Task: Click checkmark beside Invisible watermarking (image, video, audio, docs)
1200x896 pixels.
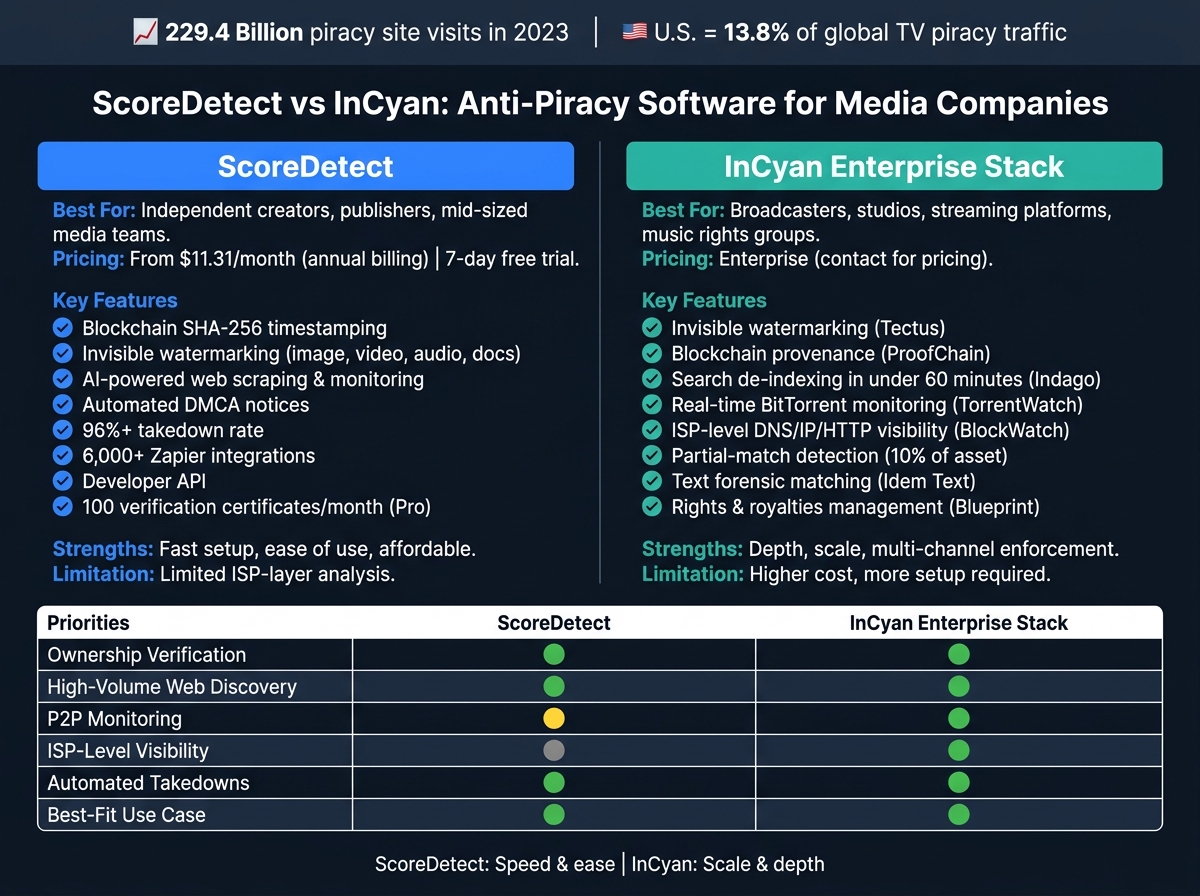Action: click(x=63, y=353)
